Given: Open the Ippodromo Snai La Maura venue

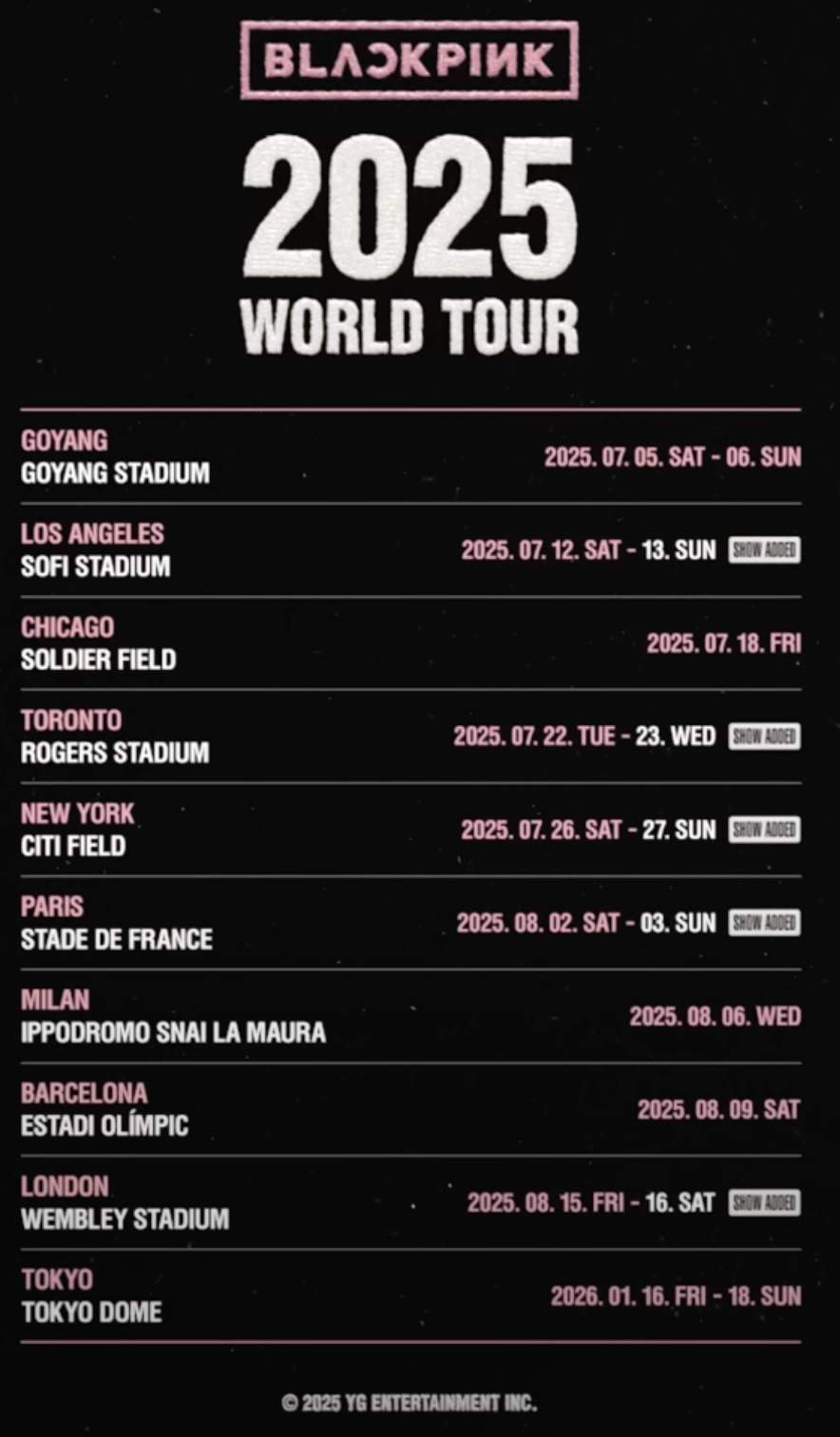Looking at the screenshot, I should 173,1032.
